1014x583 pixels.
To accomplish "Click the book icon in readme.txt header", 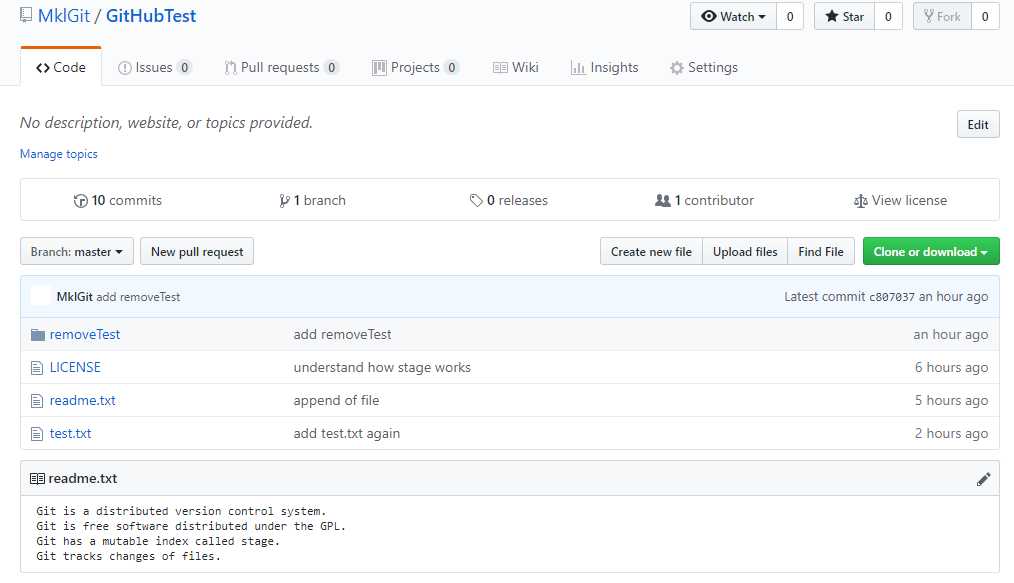I will tap(38, 479).
